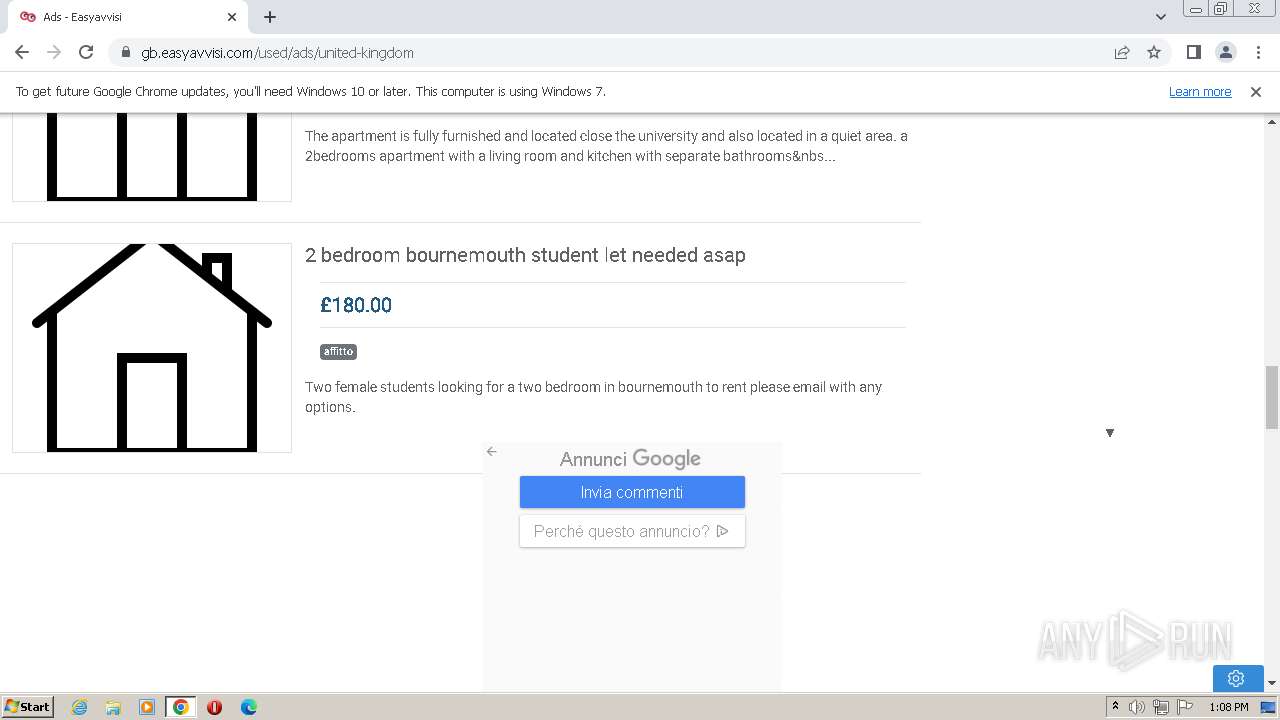1280x720 pixels.
Task: Click the affitto tag badge
Action: pos(338,352)
